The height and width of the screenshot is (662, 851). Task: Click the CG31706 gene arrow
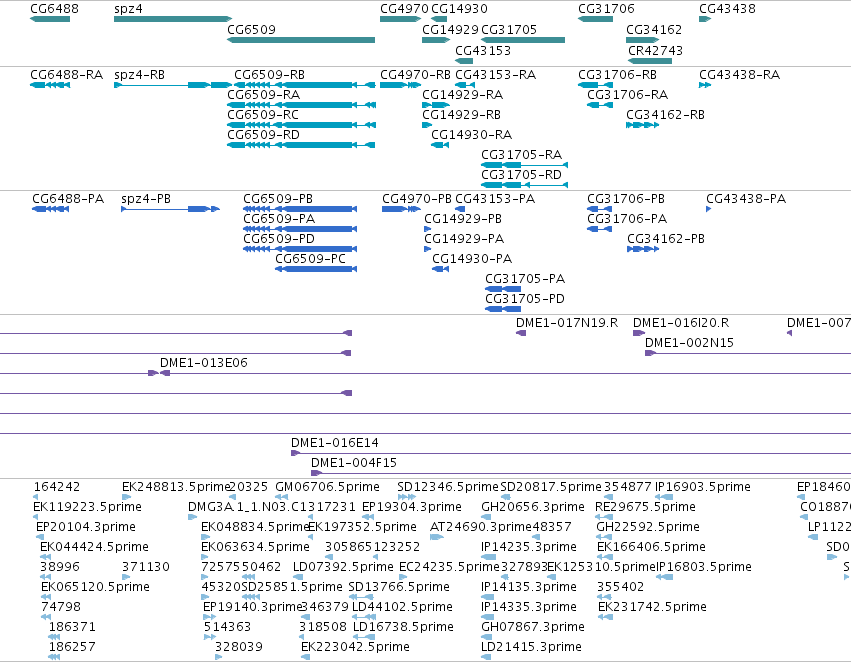[595, 19]
